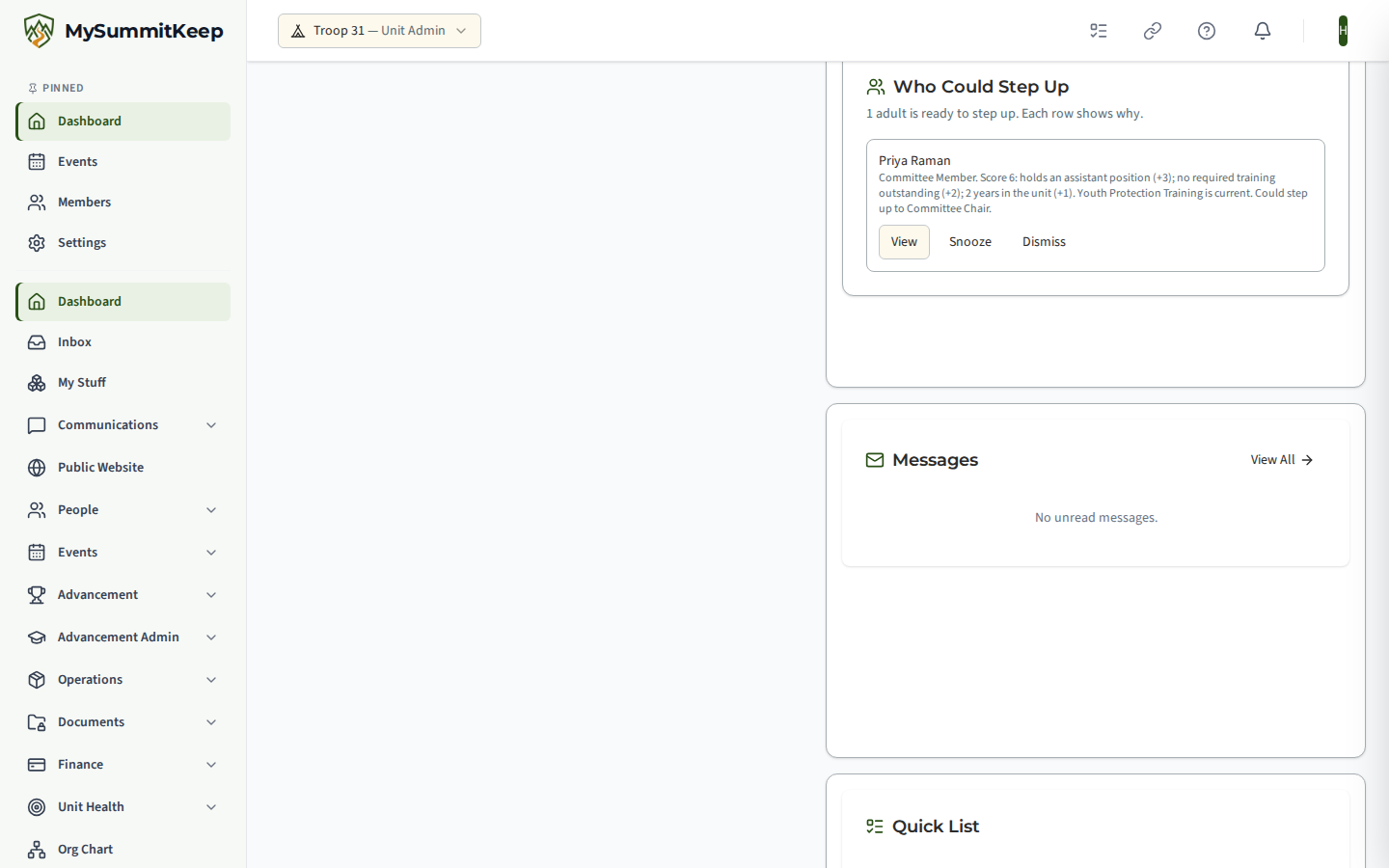
Task: View Priya Raman's details
Action: (904, 242)
